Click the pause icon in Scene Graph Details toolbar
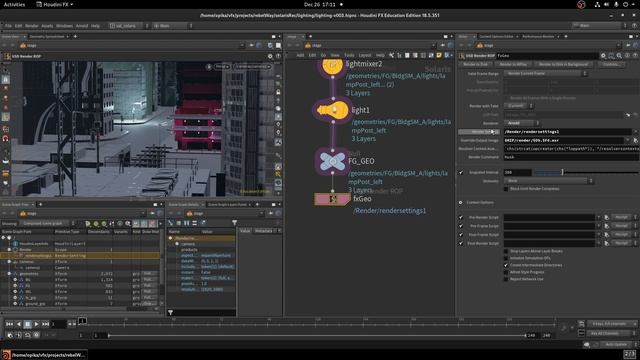640x360 pixels. [x=187, y=223]
